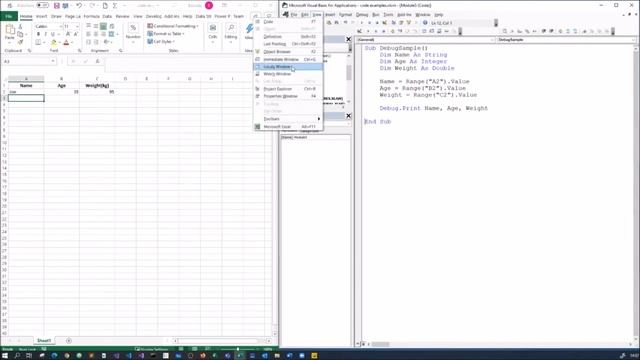Expand the Toolbars submenu in View menu
This screenshot has height=360, width=640.
tap(288, 119)
